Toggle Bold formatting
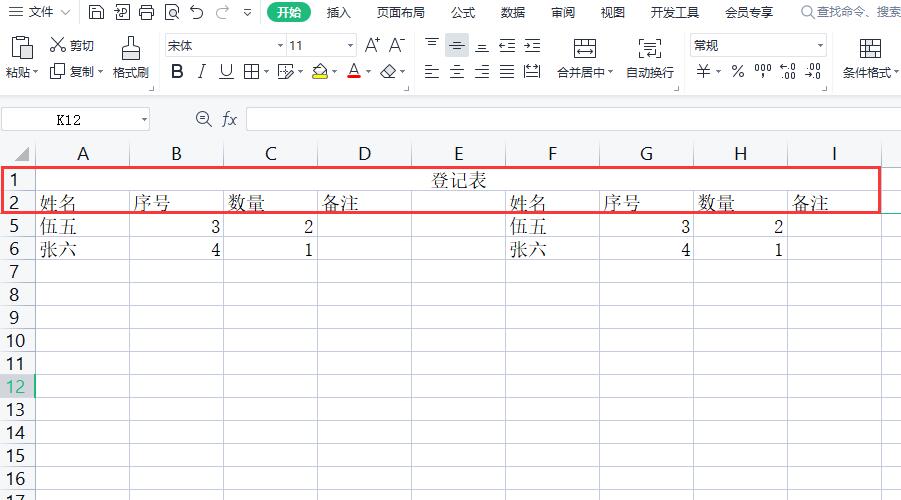The height and width of the screenshot is (500, 901). click(x=177, y=72)
